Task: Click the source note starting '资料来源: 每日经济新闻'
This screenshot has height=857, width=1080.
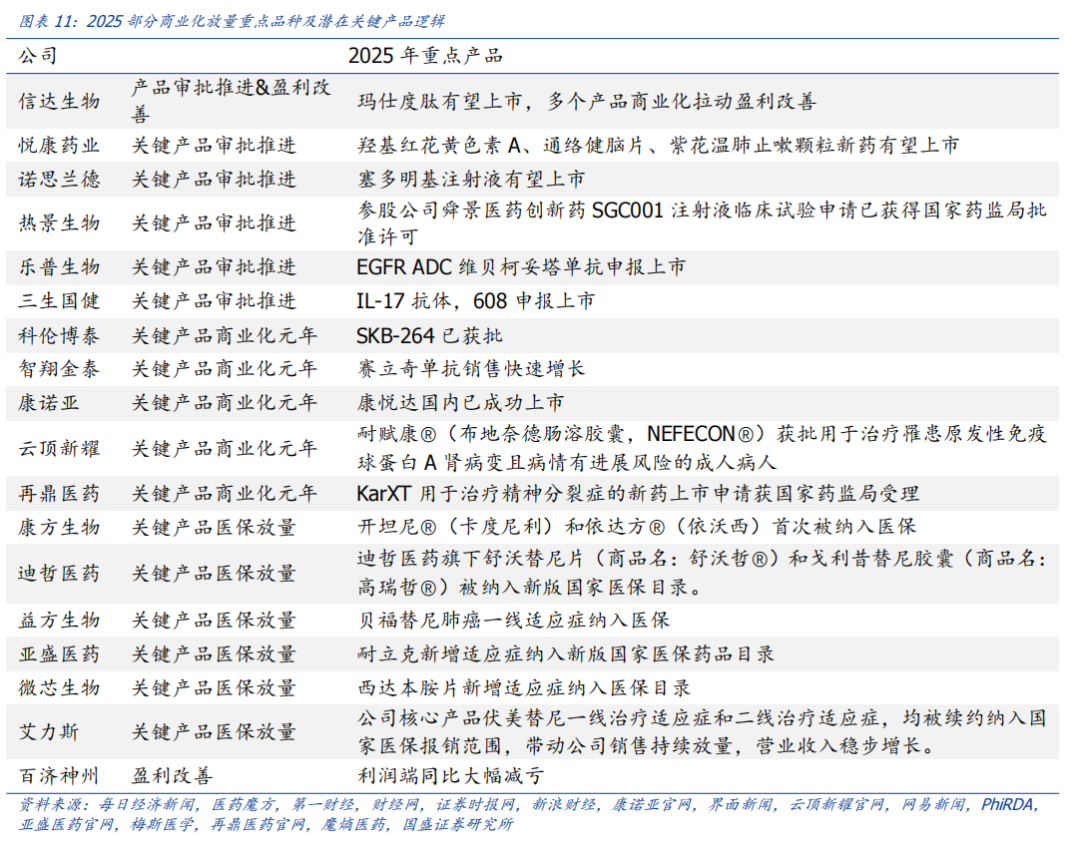Action: click(528, 814)
